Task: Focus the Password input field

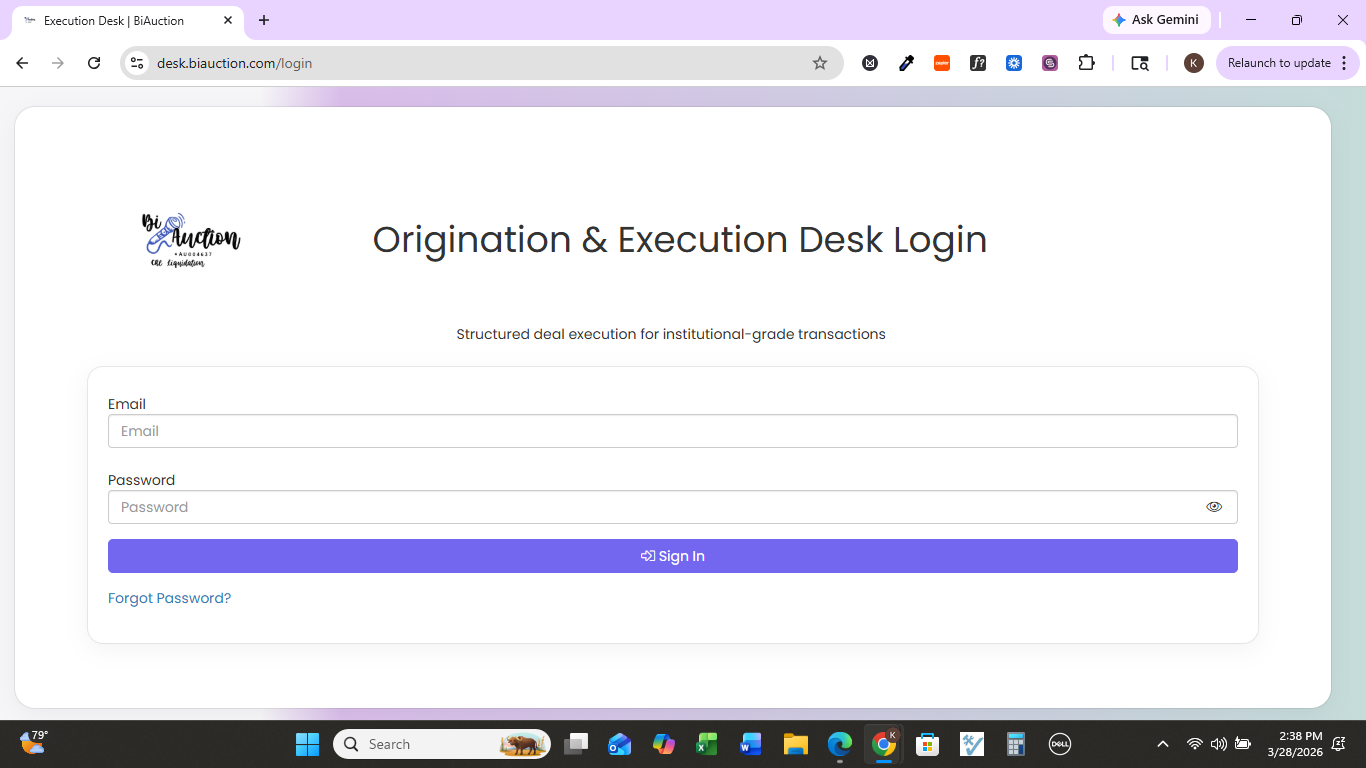Action: coord(673,507)
